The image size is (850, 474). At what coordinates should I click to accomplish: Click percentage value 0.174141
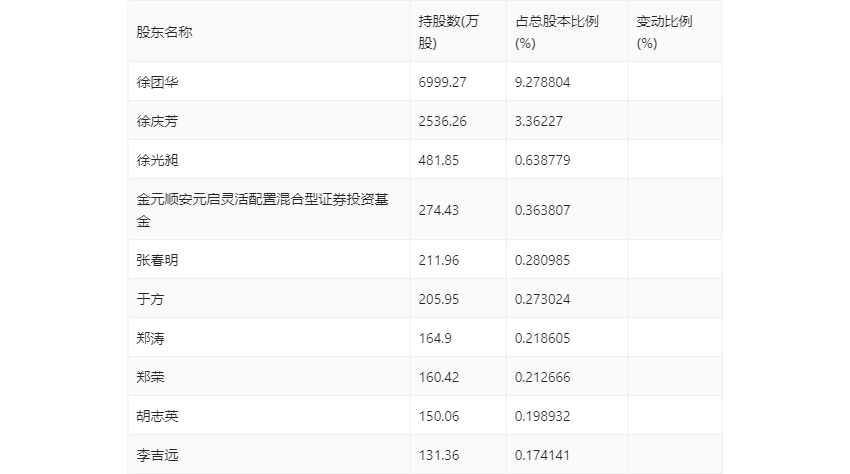click(543, 455)
